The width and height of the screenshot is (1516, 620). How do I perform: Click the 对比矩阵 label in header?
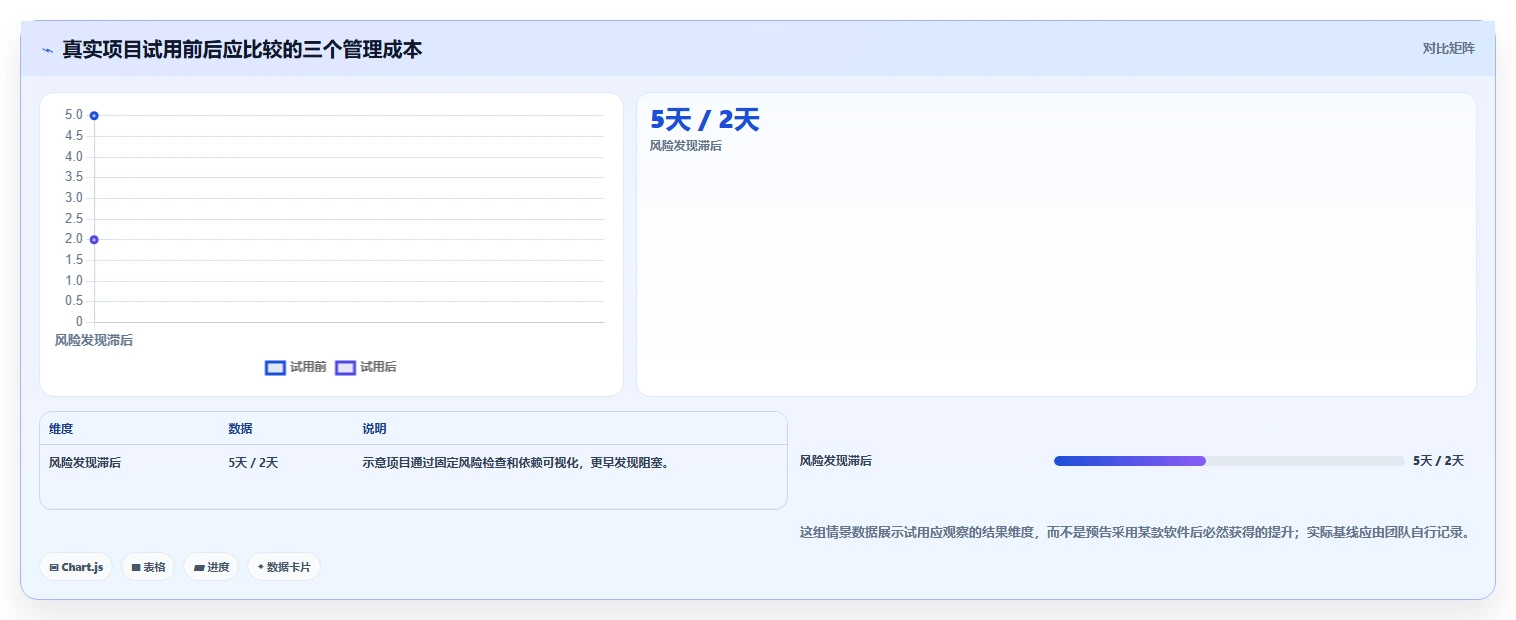coord(1448,48)
